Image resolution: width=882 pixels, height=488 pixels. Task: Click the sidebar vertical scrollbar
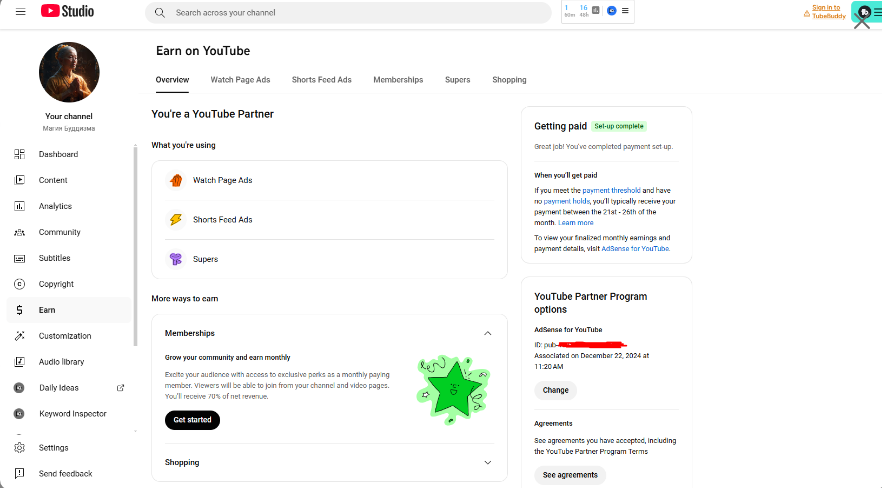[x=136, y=245]
